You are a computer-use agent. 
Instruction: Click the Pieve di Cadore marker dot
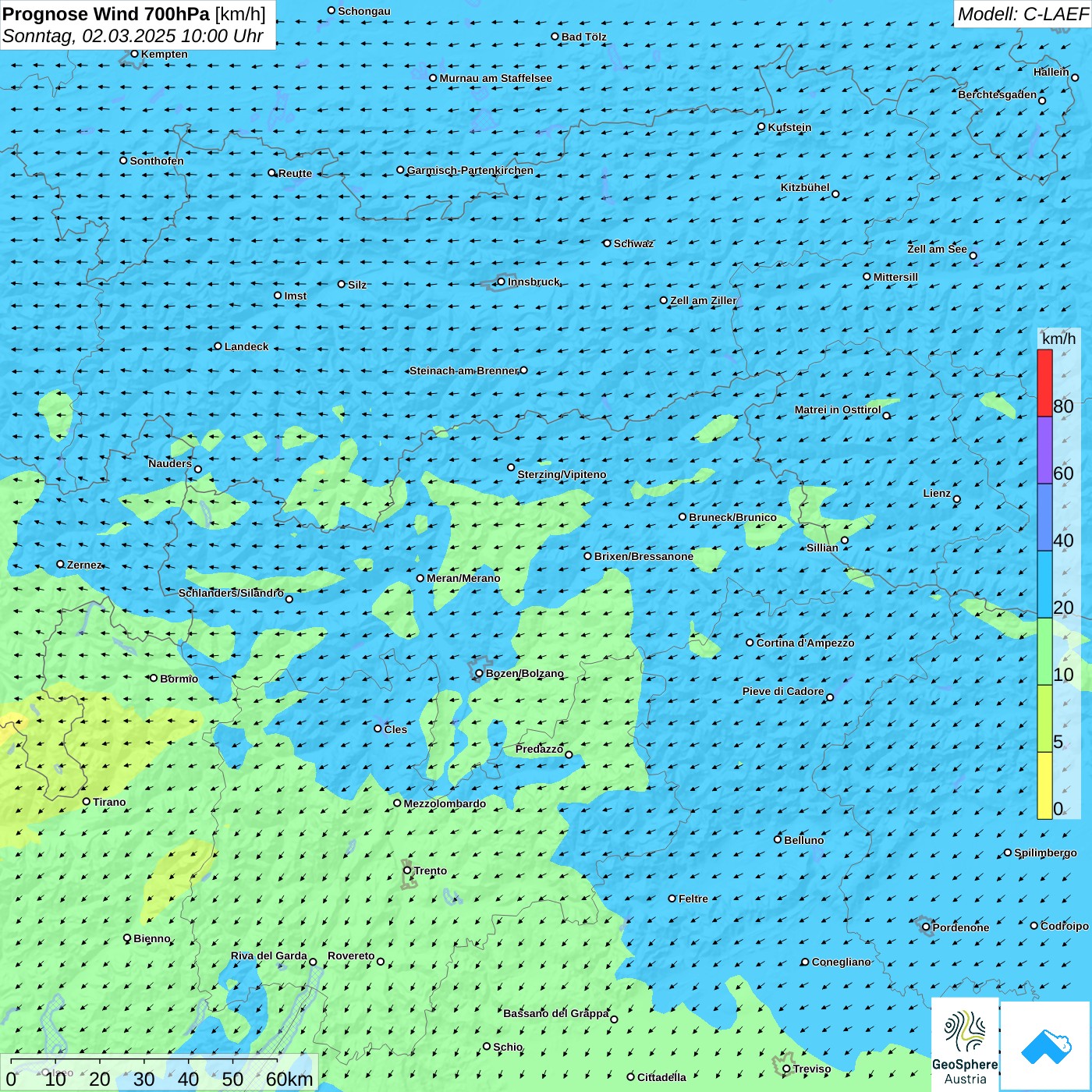[830, 697]
